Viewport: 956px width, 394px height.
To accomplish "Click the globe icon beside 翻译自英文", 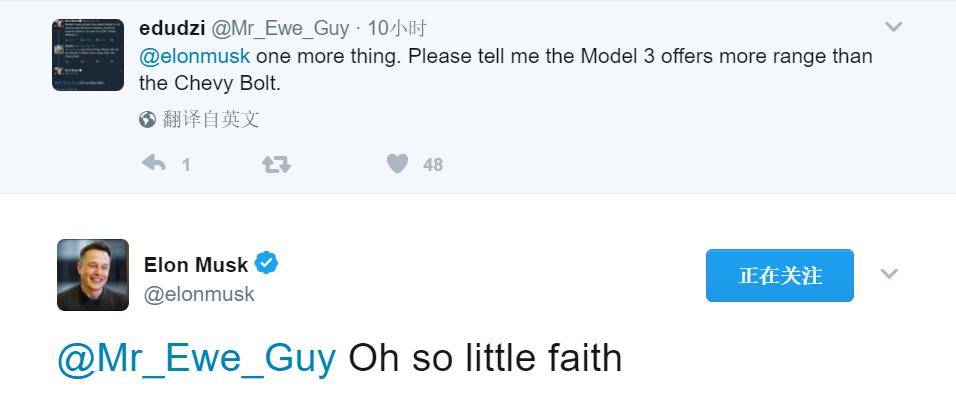I will (148, 120).
